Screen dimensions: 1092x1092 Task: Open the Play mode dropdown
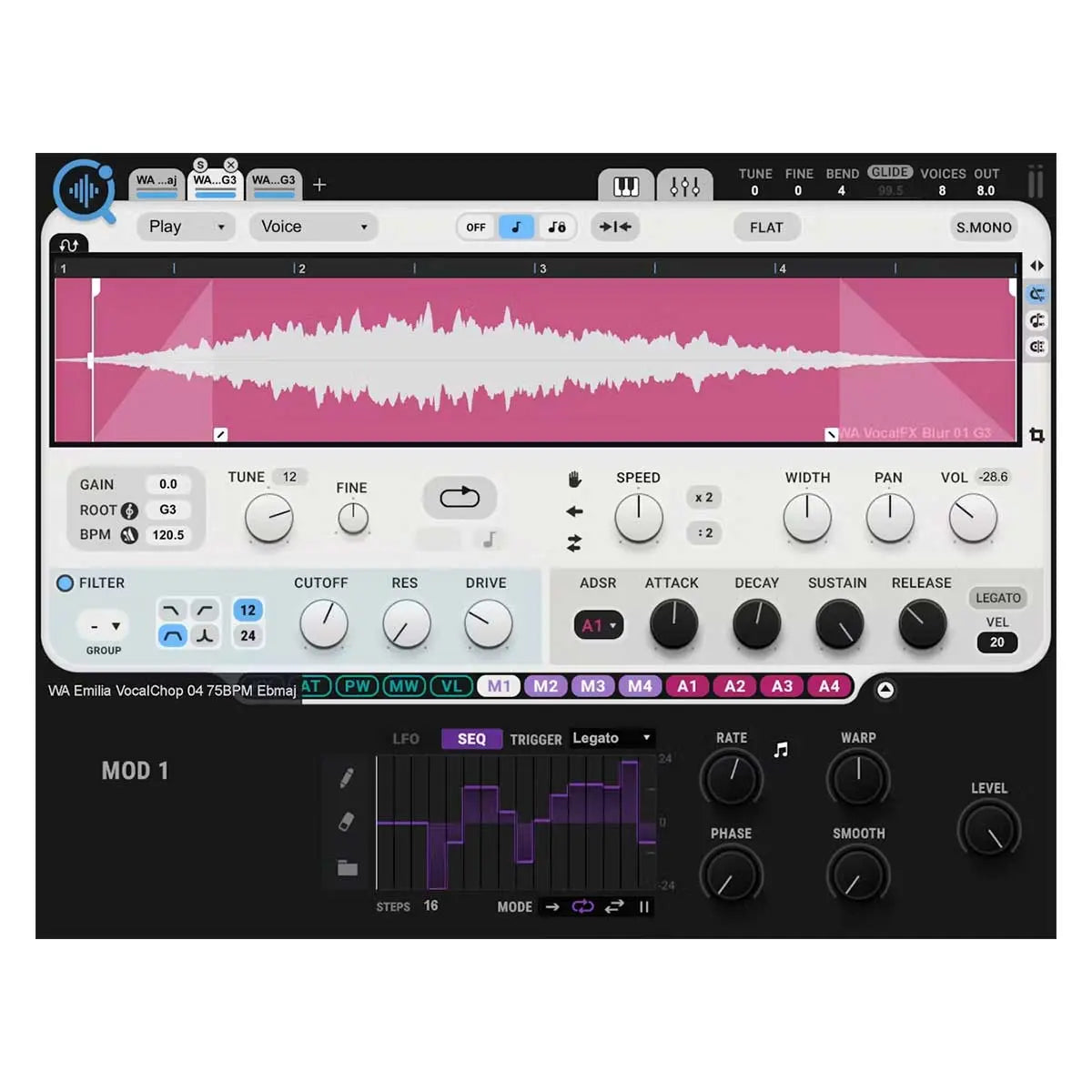pos(186,227)
